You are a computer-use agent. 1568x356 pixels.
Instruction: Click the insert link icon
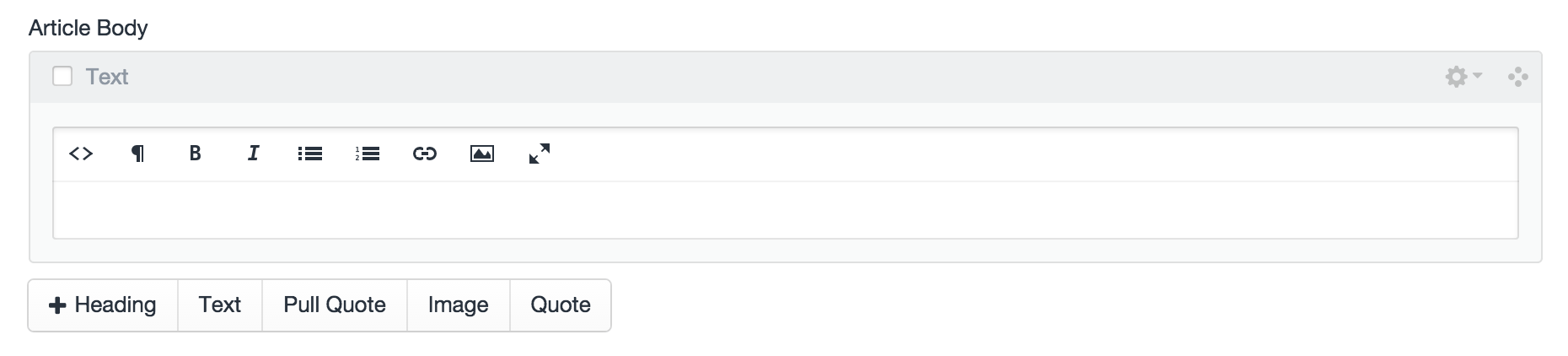425,154
